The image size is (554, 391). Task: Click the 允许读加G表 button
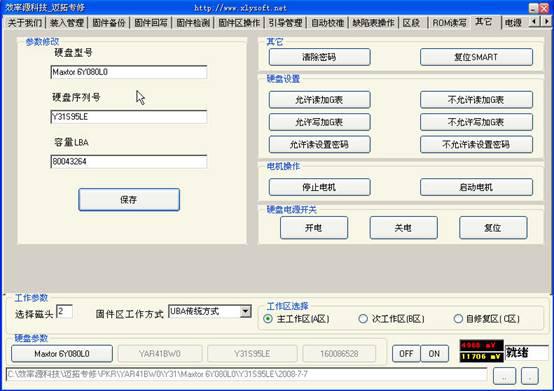tap(319, 100)
